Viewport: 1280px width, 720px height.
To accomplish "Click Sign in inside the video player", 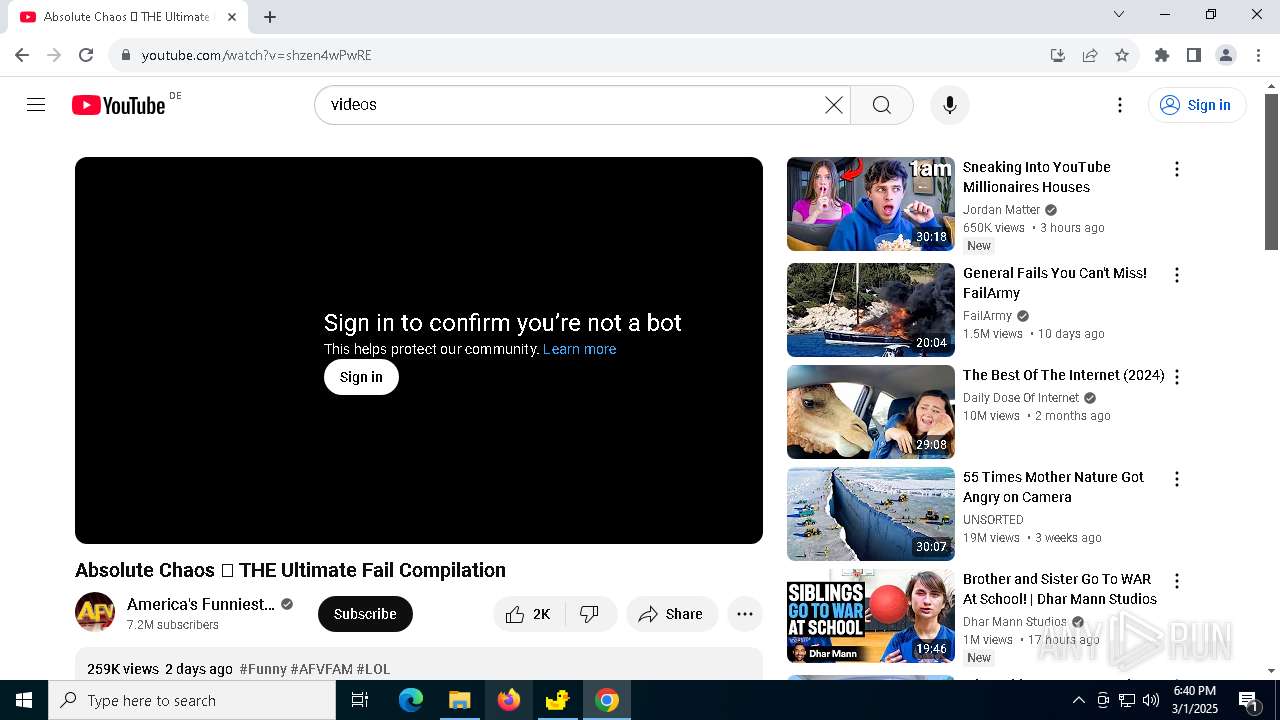I will pos(361,377).
